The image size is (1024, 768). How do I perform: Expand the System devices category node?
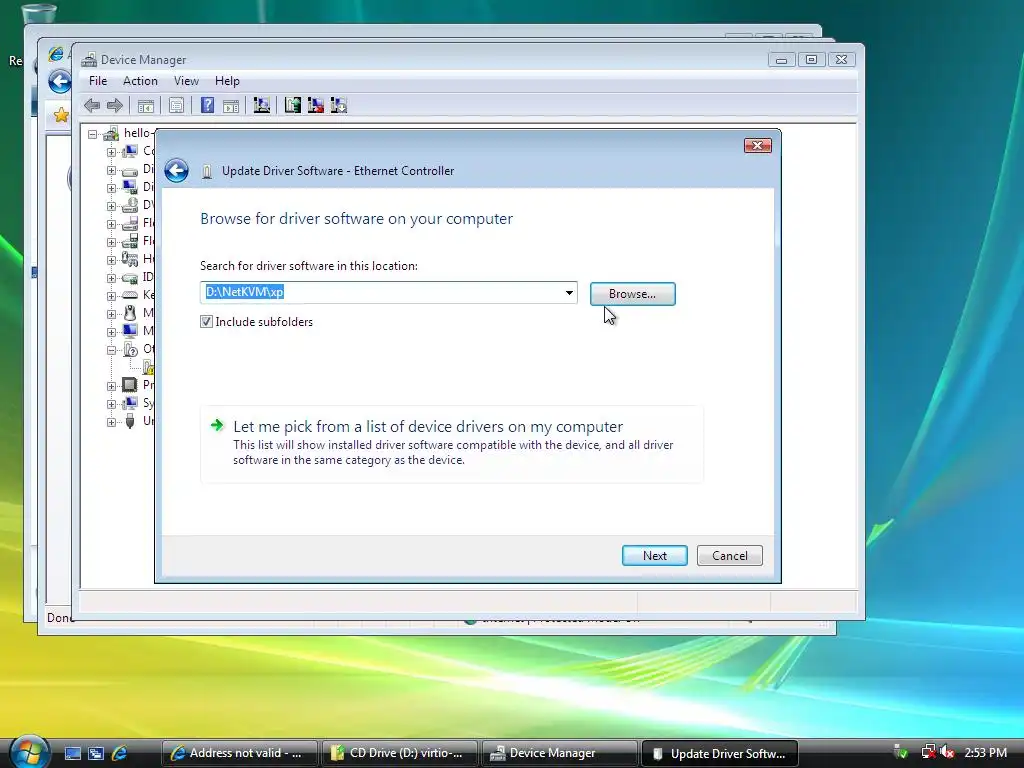click(111, 404)
